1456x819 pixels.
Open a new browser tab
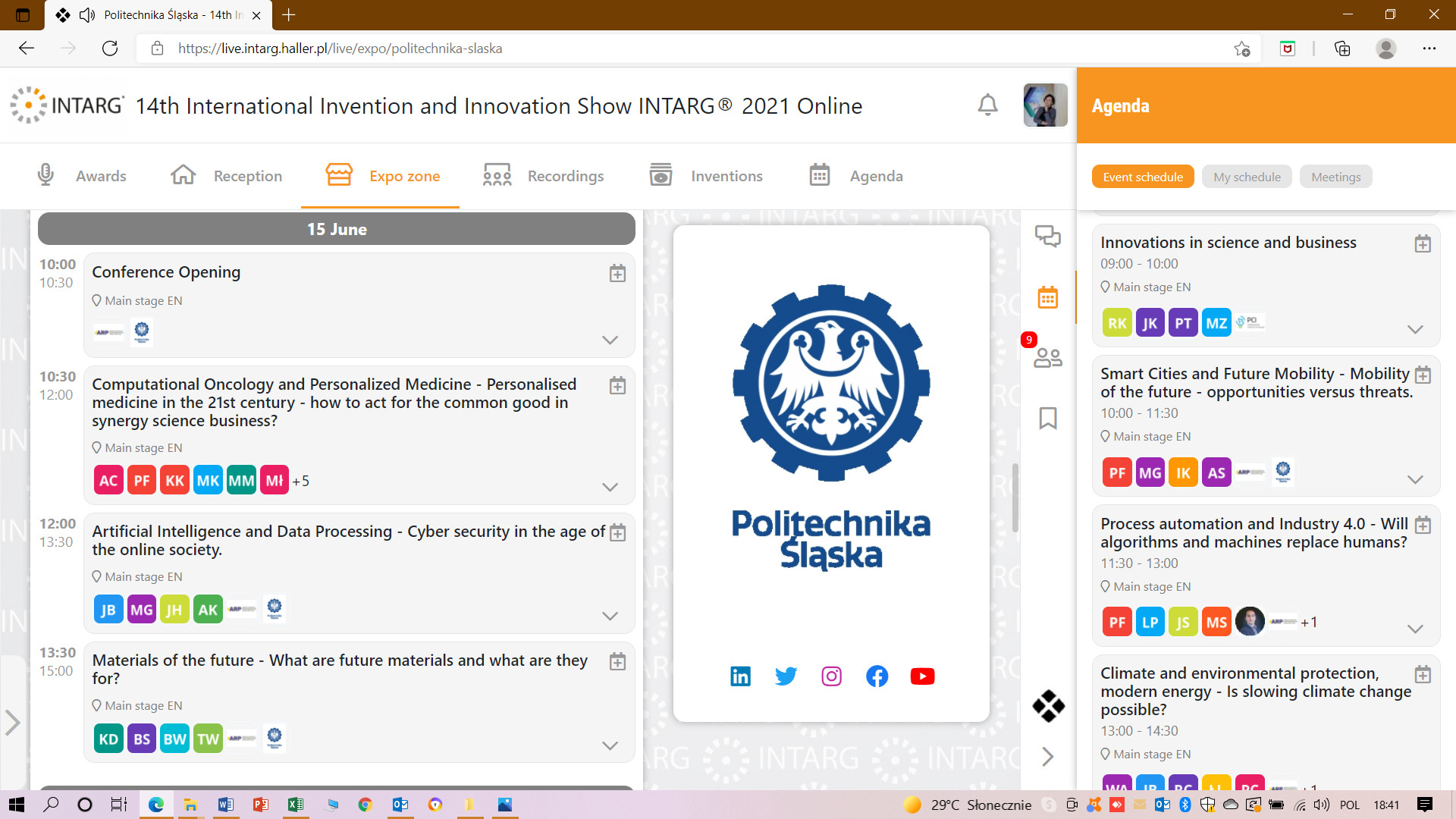[x=288, y=14]
